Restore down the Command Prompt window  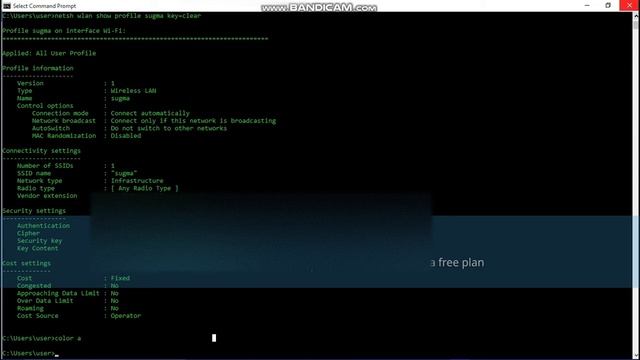pyautogui.click(x=608, y=5)
